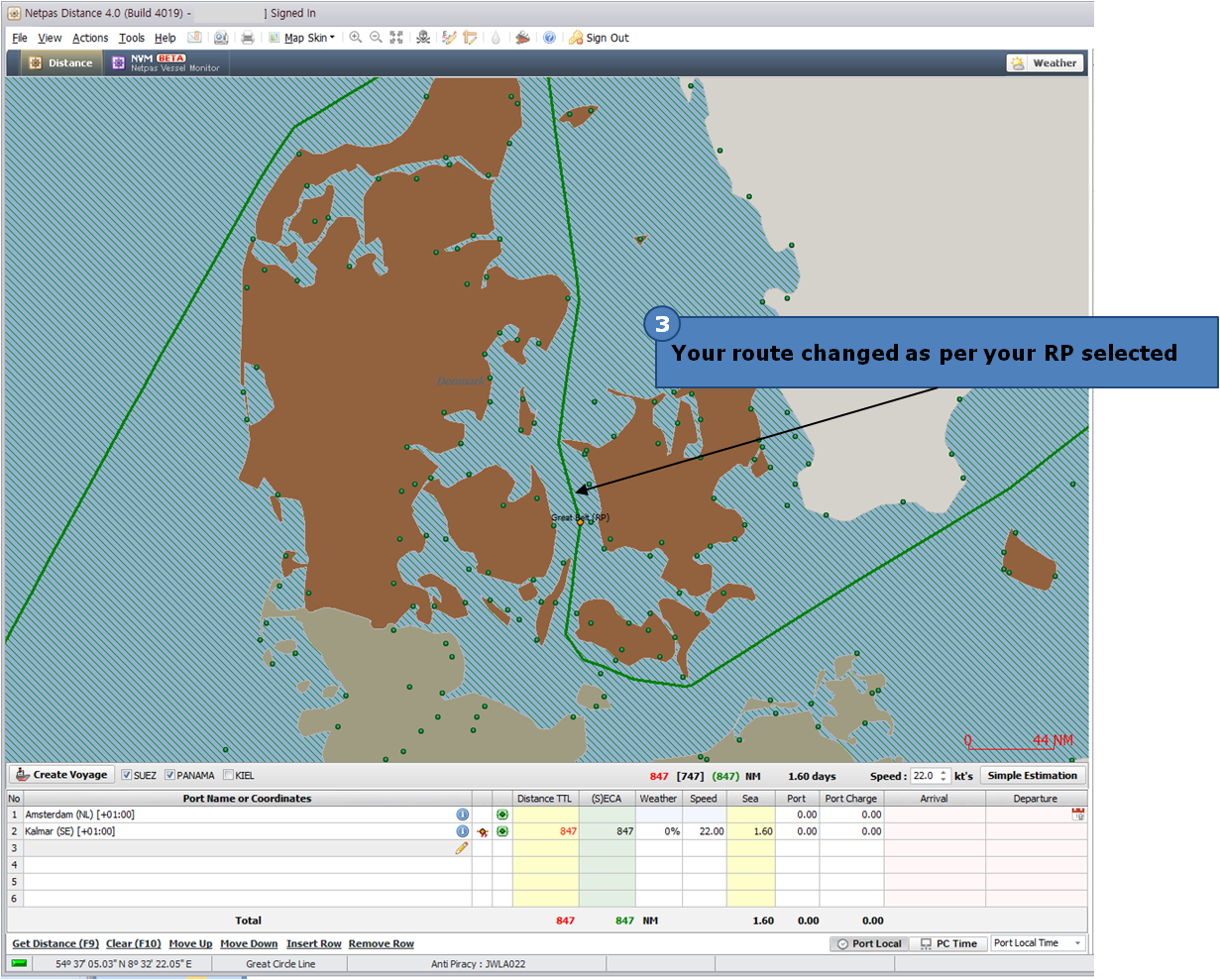This screenshot has width=1220, height=980.
Task: Click the 0% weather cell in Kalmar row
Action: 658,831
